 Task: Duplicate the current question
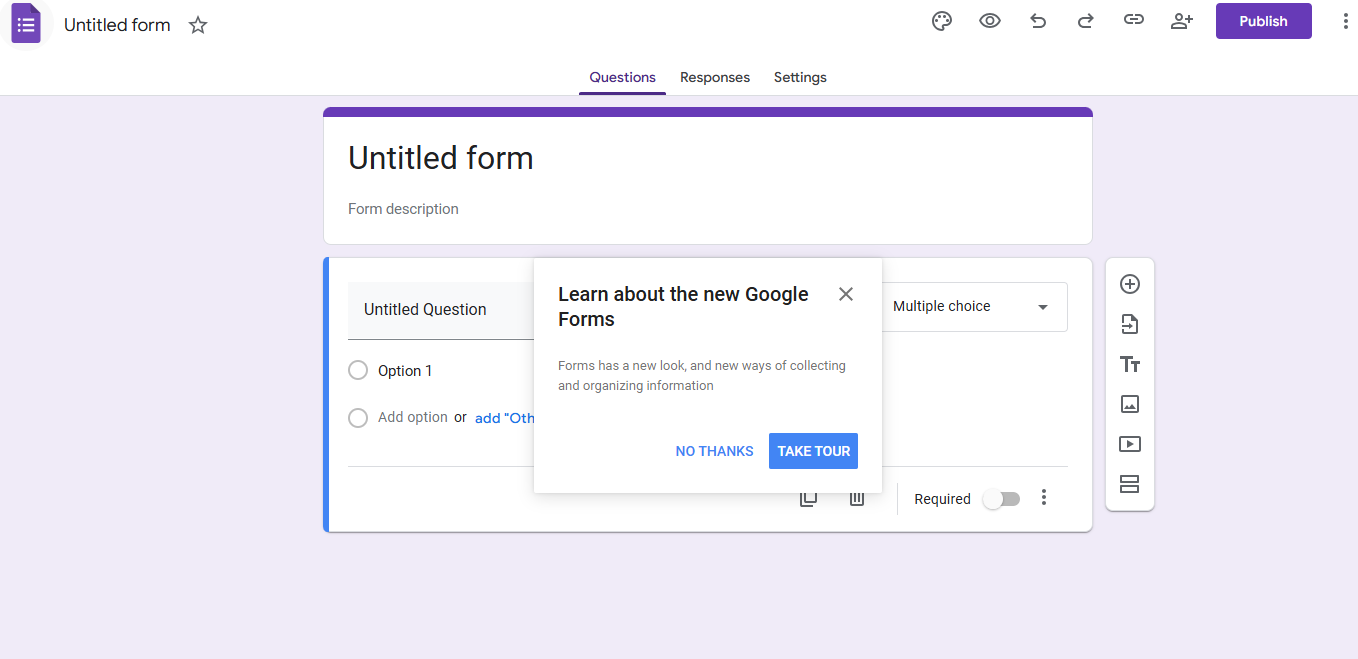coord(808,497)
